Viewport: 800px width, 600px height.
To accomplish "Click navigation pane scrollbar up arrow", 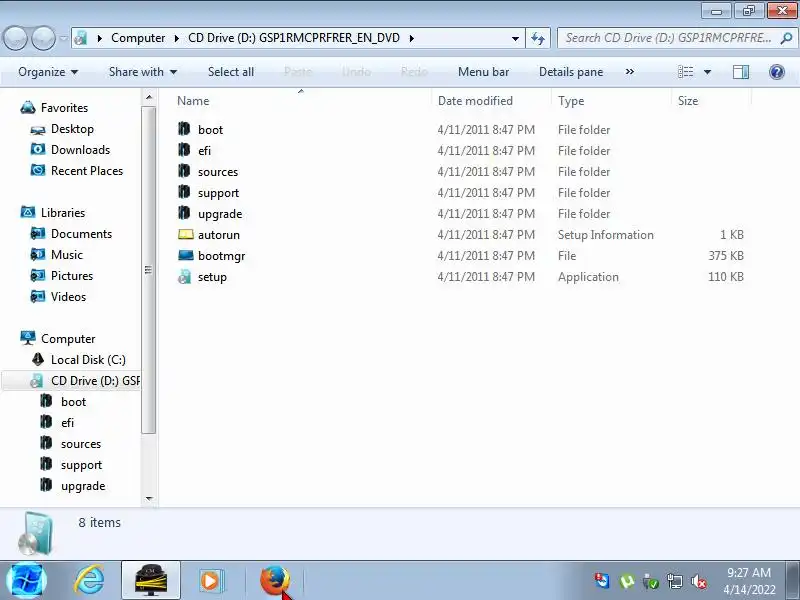I will click(149, 97).
